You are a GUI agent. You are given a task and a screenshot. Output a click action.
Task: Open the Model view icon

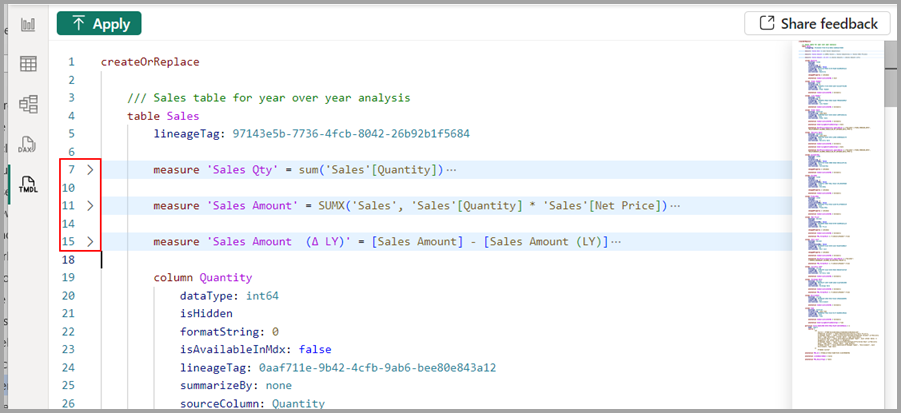click(x=28, y=104)
